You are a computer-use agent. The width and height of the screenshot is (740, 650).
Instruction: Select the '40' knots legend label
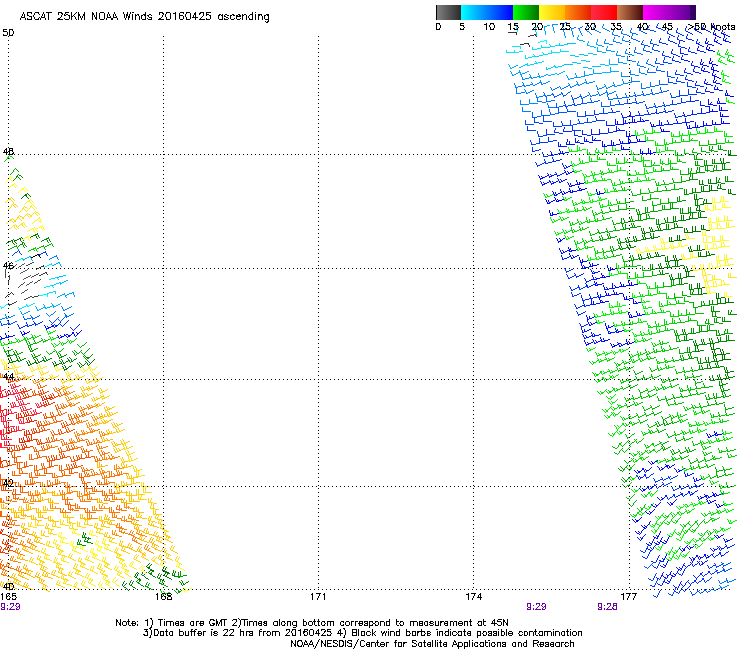(642, 27)
